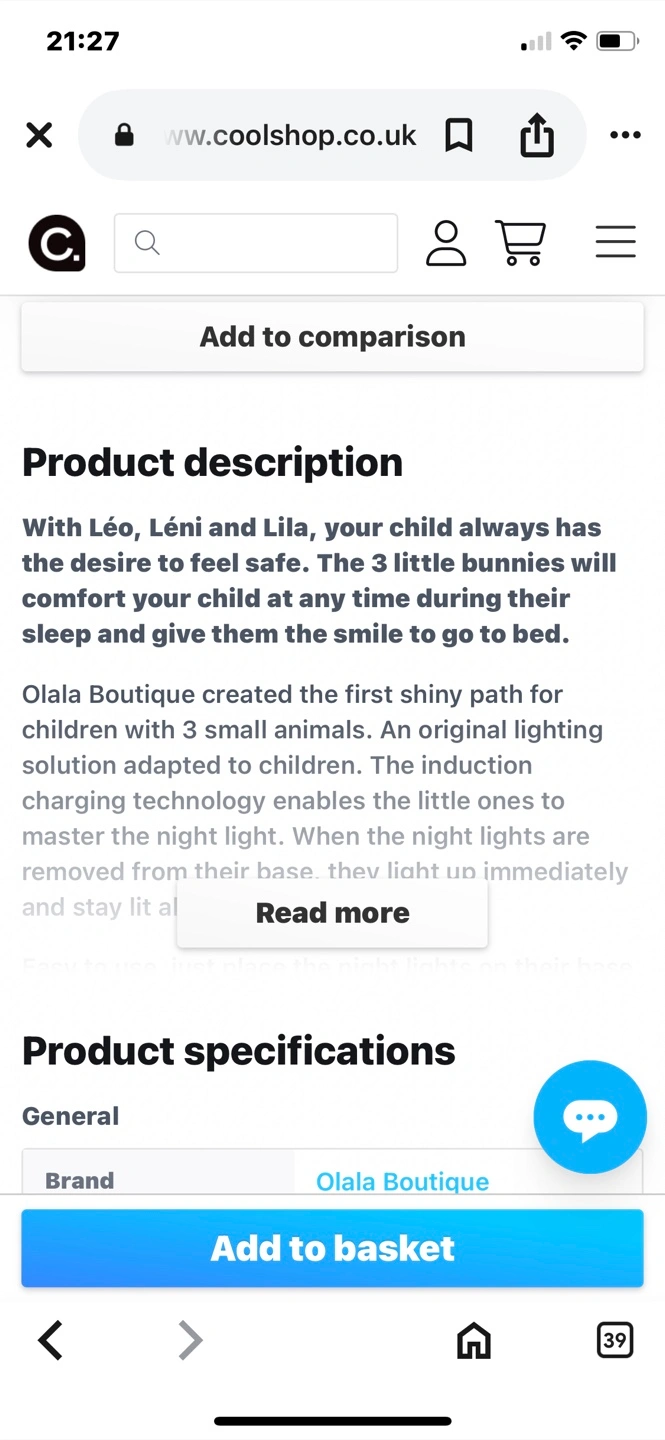Click Add to comparison button

pos(332,337)
